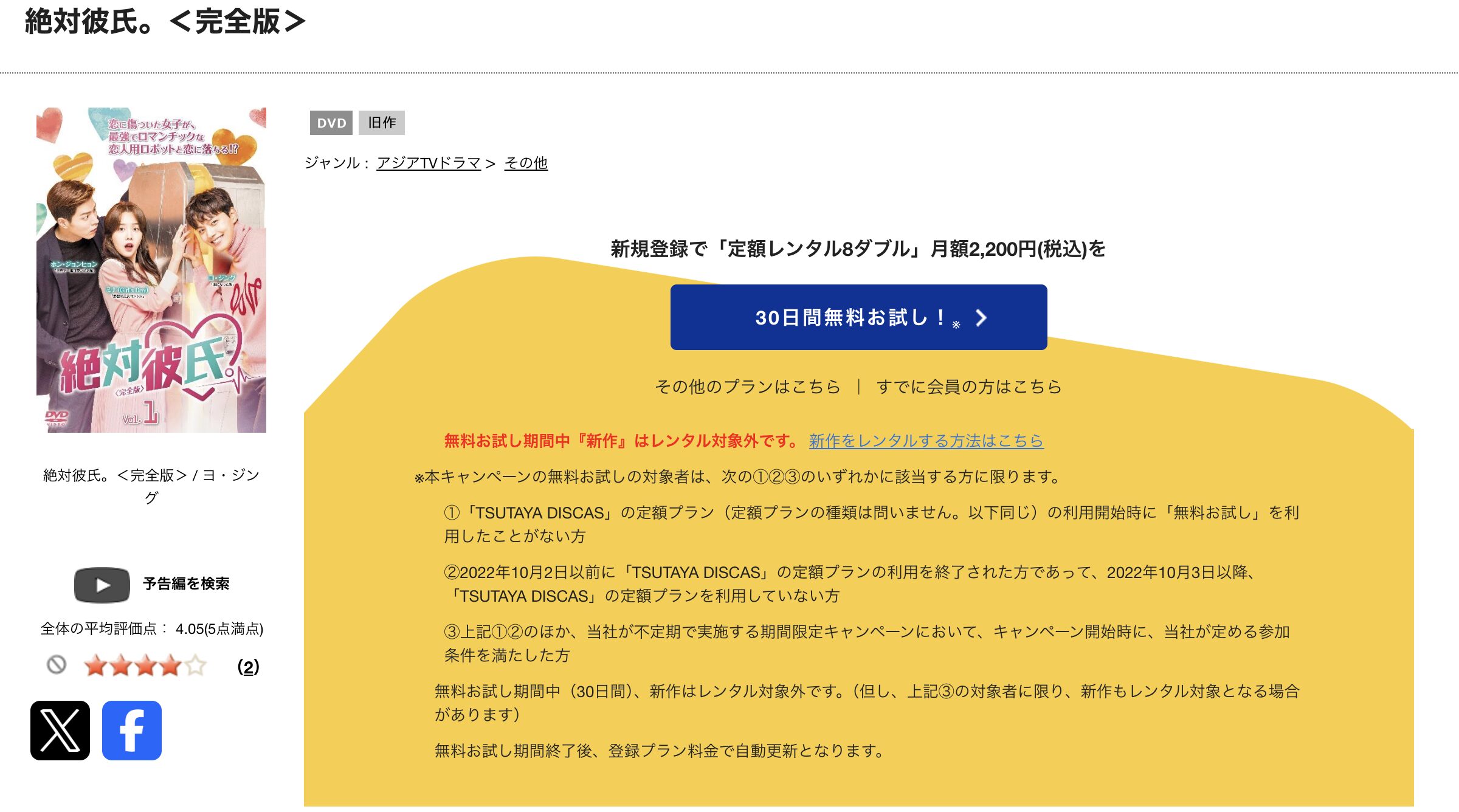1459x812 pixels.
Task: Click the 30日間無料お試し button
Action: point(858,317)
